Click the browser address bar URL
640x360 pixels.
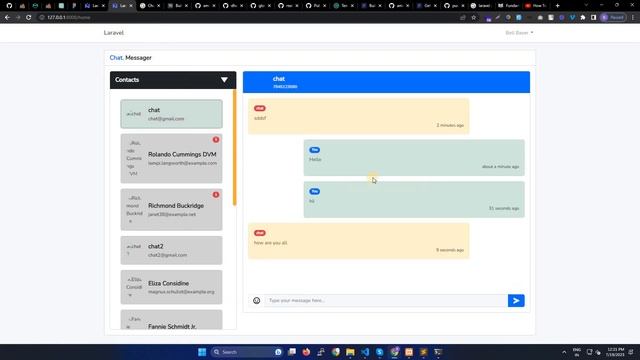tap(69, 18)
